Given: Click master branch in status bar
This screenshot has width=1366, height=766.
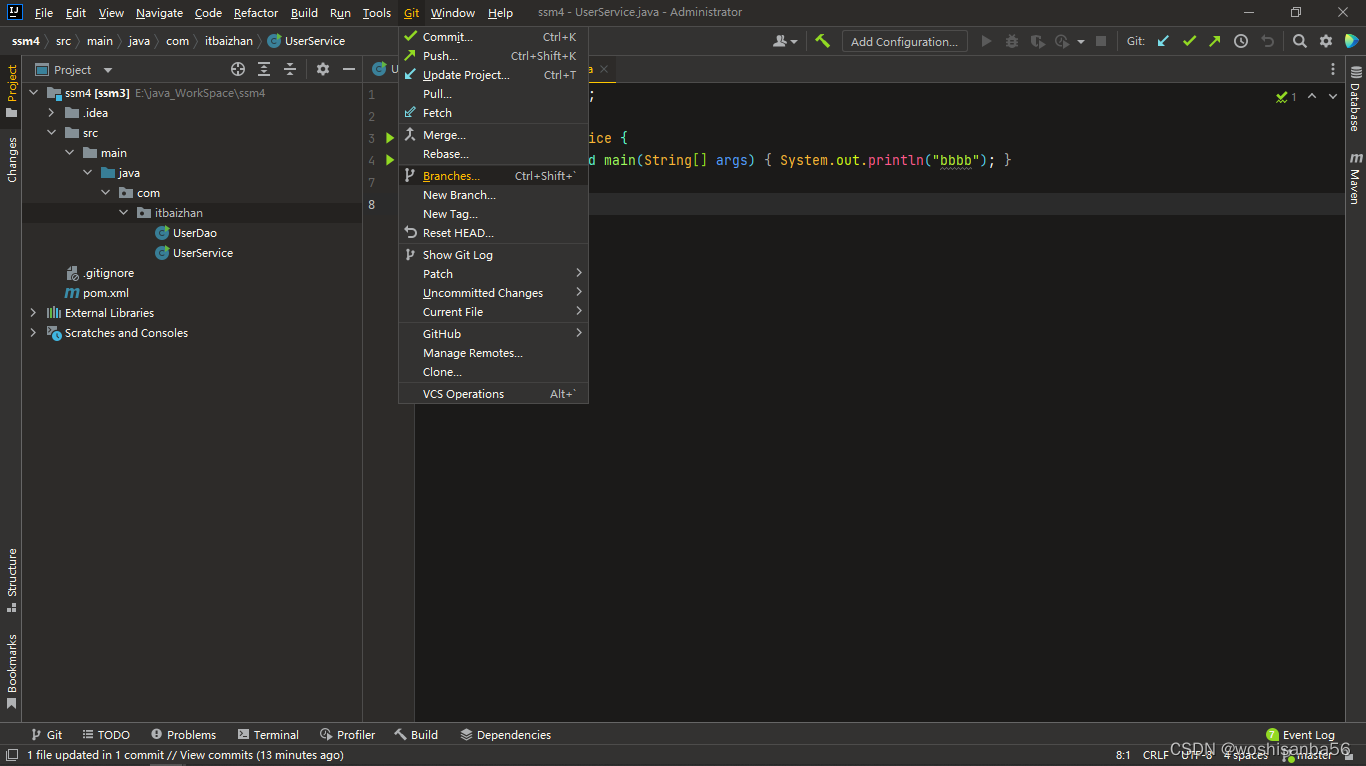Looking at the screenshot, I should (x=1308, y=755).
